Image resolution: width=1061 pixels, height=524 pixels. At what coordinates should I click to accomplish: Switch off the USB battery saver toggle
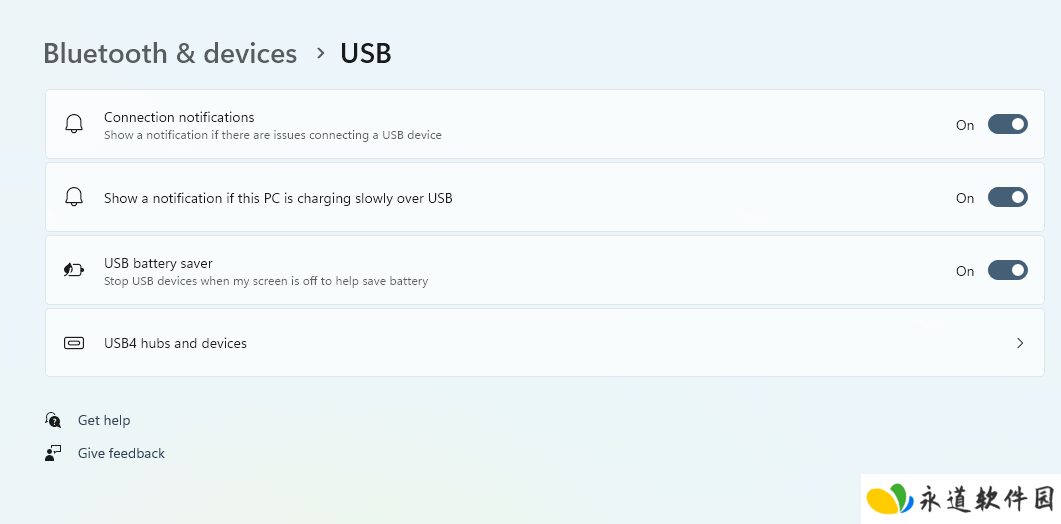[1008, 270]
